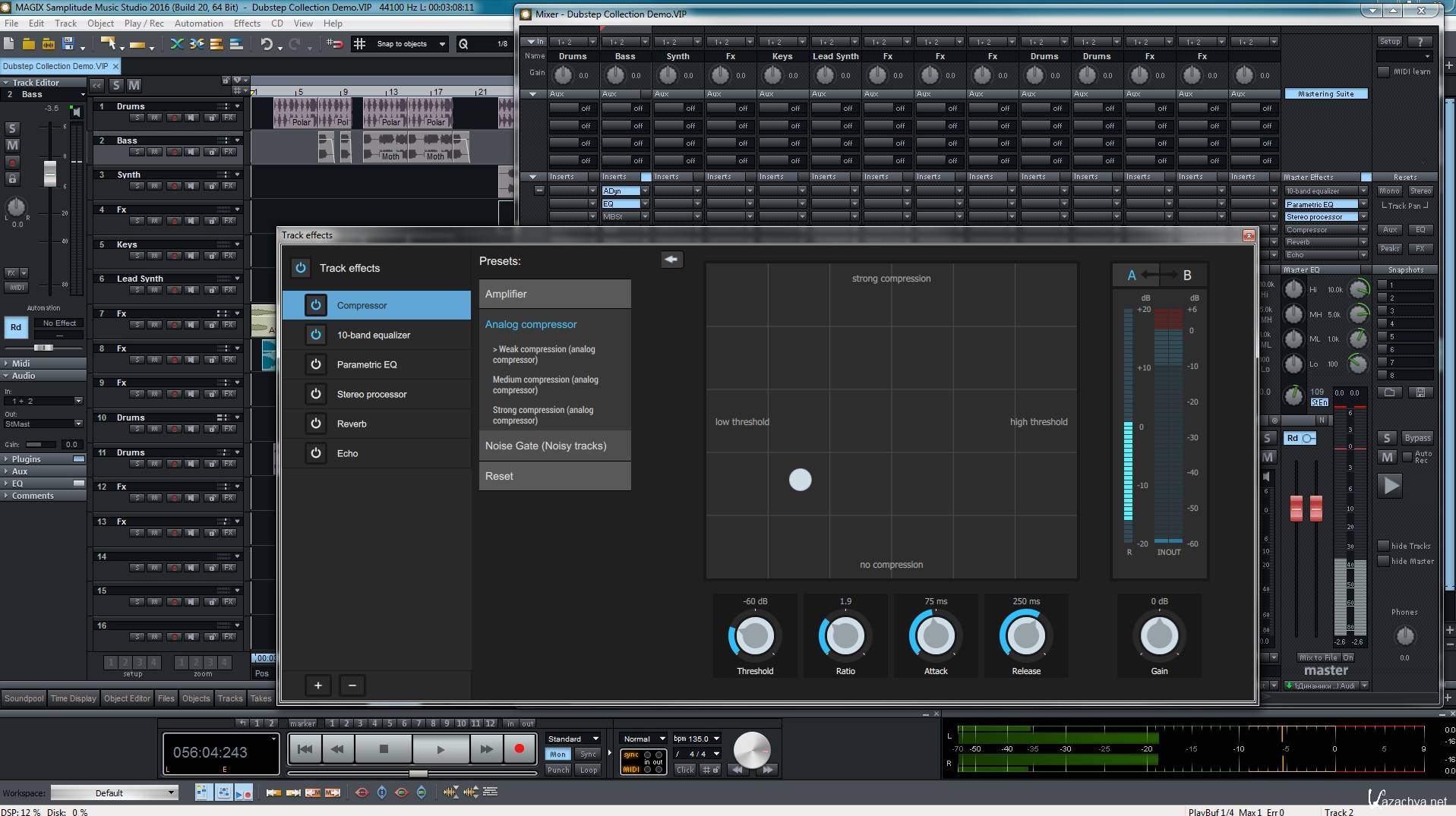Toggle the Stereo processor power button
The image size is (1456, 816).
point(316,394)
